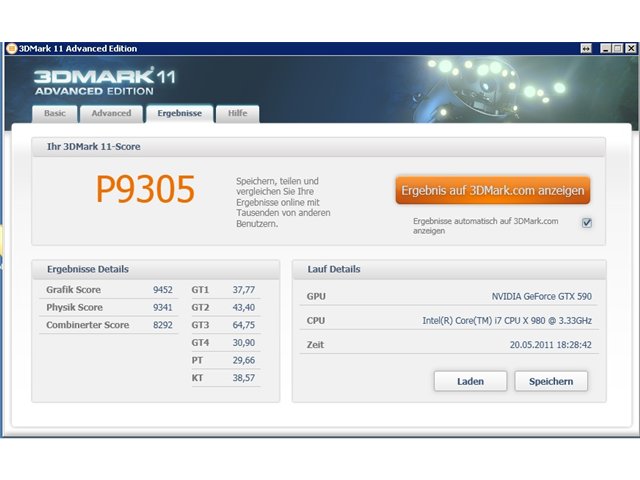Image resolution: width=640 pixels, height=480 pixels.
Task: Click the GPU NVIDIA GeForce GTX 590 row
Action: (x=449, y=296)
